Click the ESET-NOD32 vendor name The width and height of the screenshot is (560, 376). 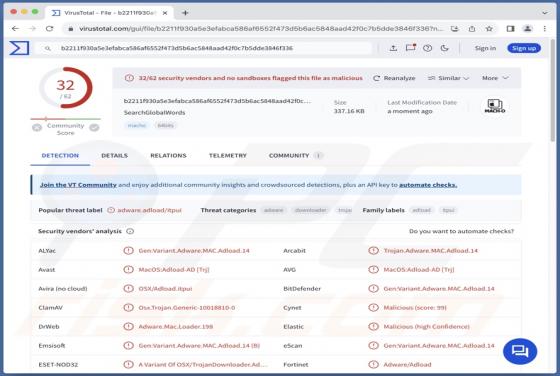(58, 365)
